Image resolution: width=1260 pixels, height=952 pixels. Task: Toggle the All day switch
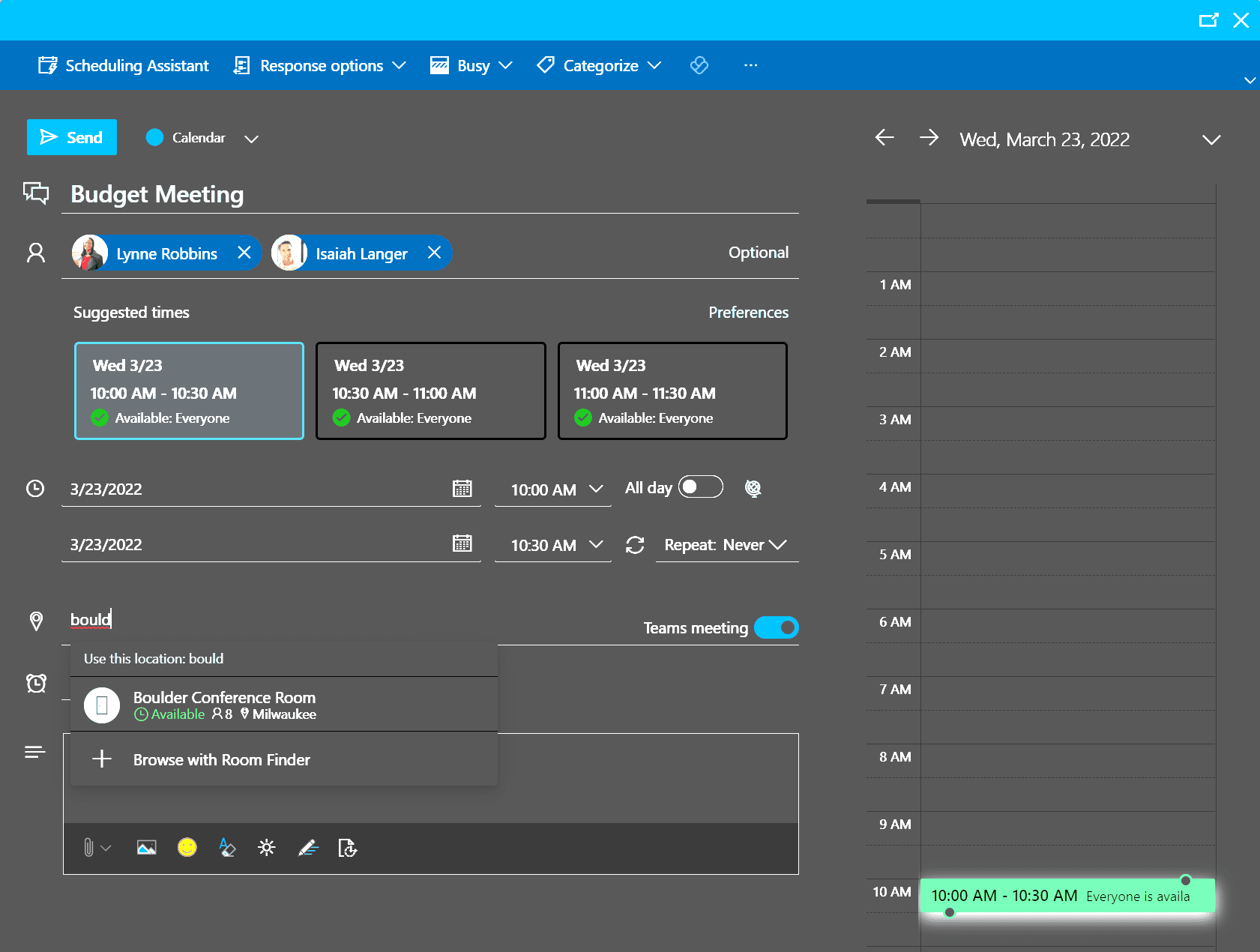coord(700,487)
